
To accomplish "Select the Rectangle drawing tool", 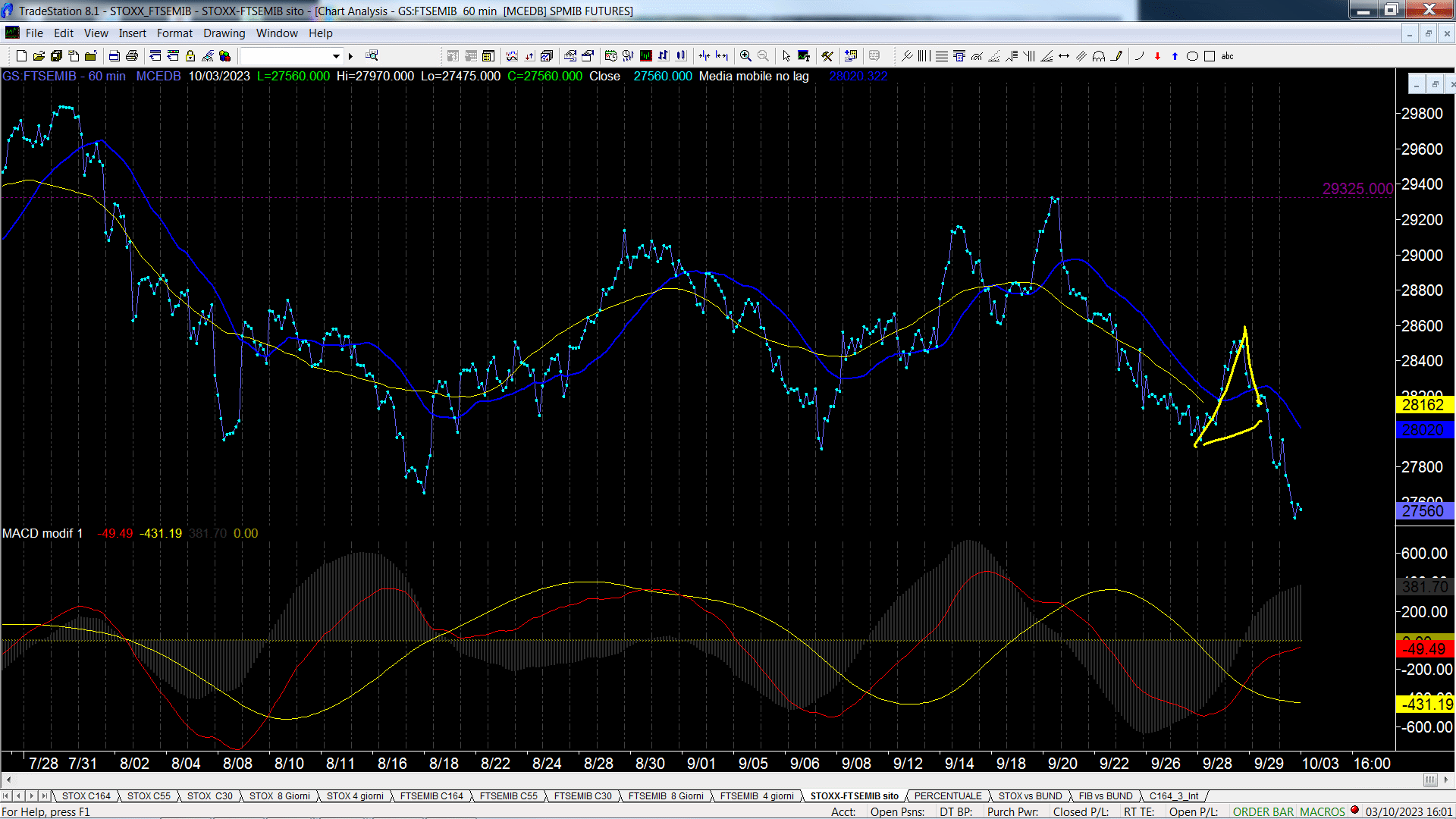I will (1210, 55).
